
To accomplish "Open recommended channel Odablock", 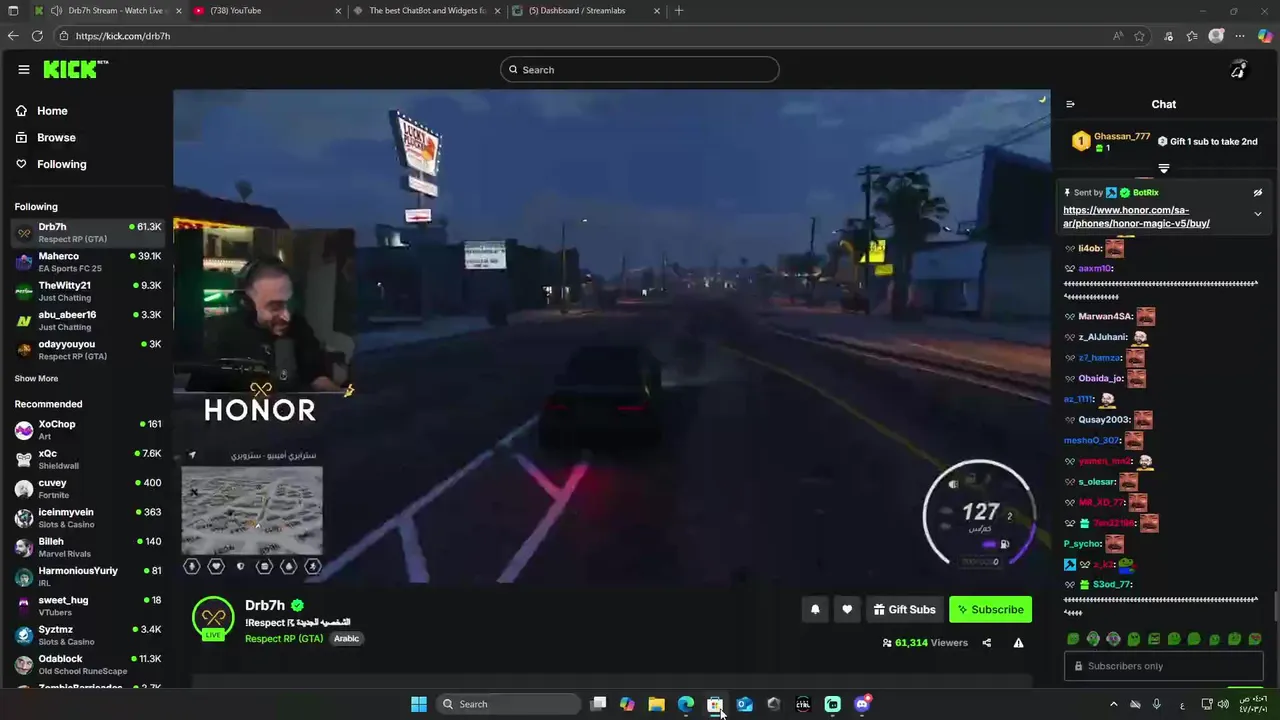I will point(88,664).
